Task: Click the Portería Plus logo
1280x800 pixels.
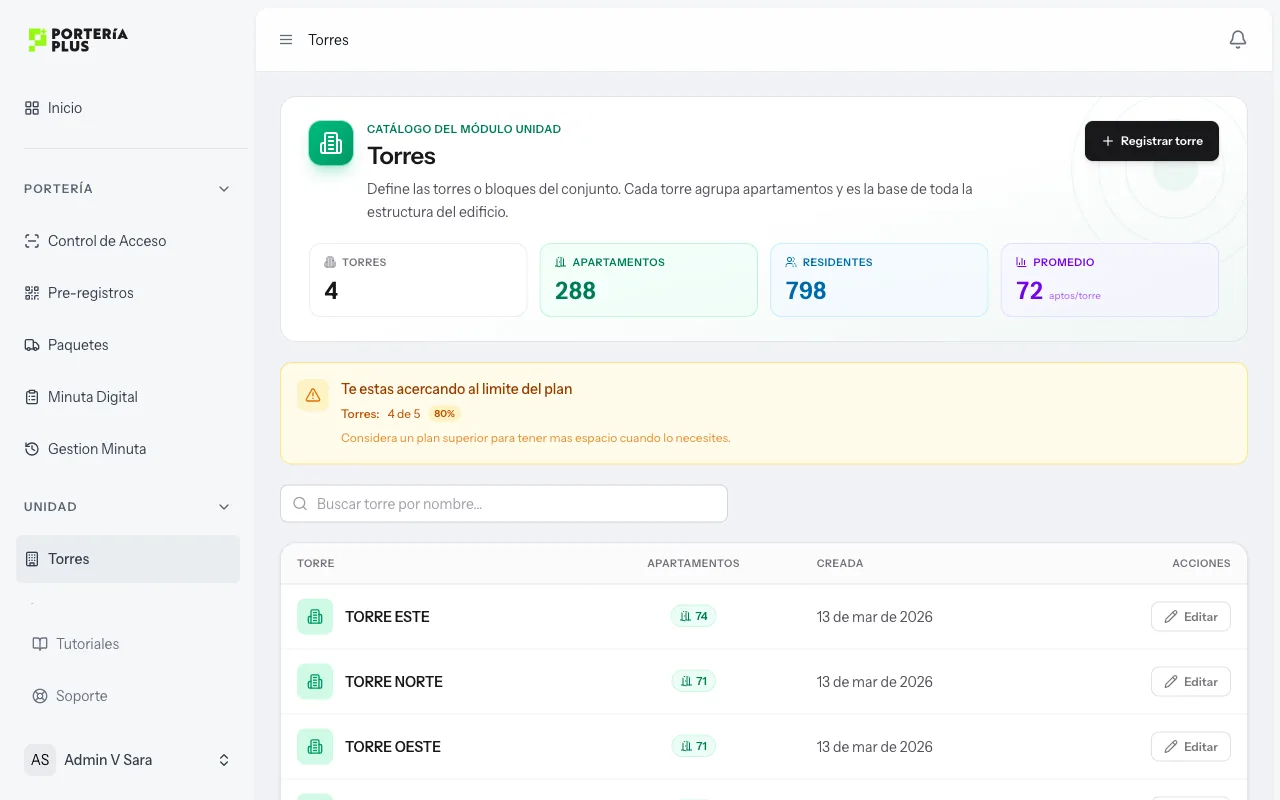Action: pyautogui.click(x=78, y=40)
